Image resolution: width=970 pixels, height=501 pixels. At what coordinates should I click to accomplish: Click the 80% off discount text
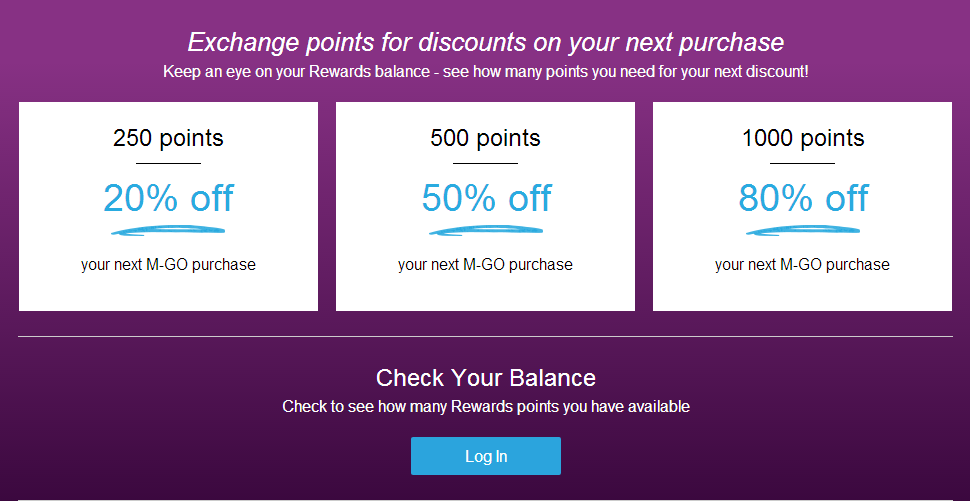pyautogui.click(x=803, y=198)
